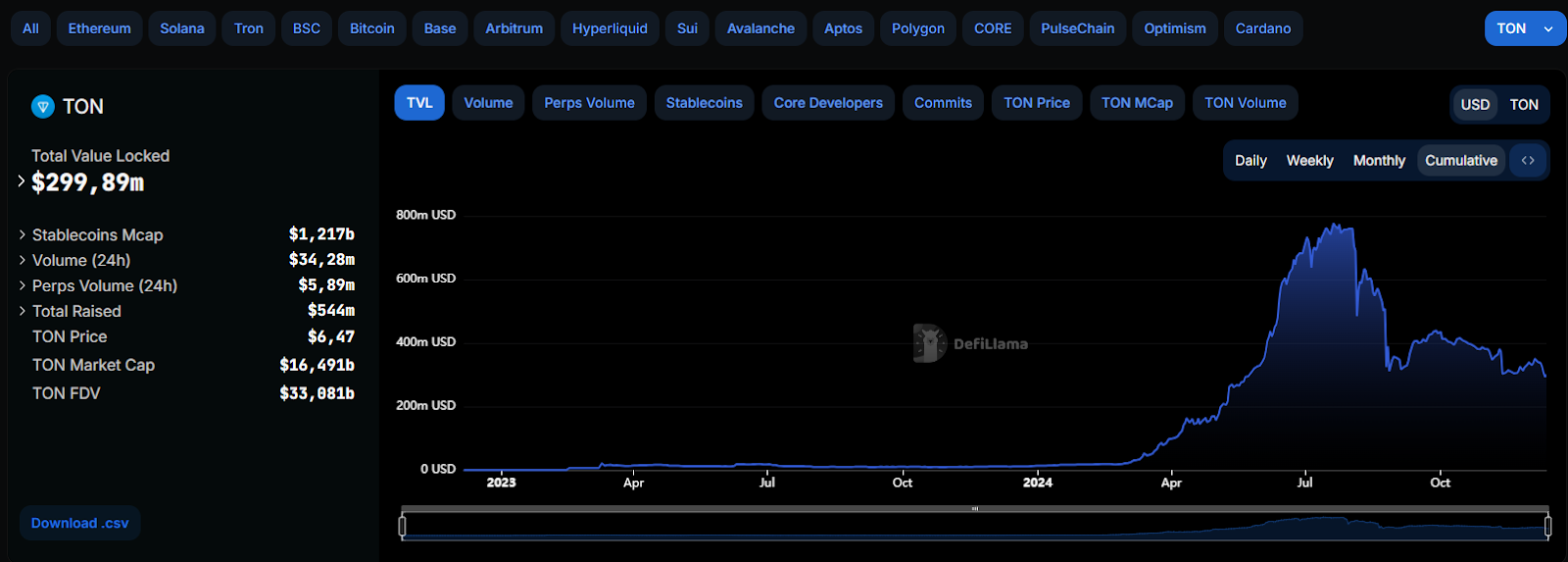Select the Cumulative grouping option
Image resolution: width=1568 pixels, height=562 pixels.
pyautogui.click(x=1461, y=161)
